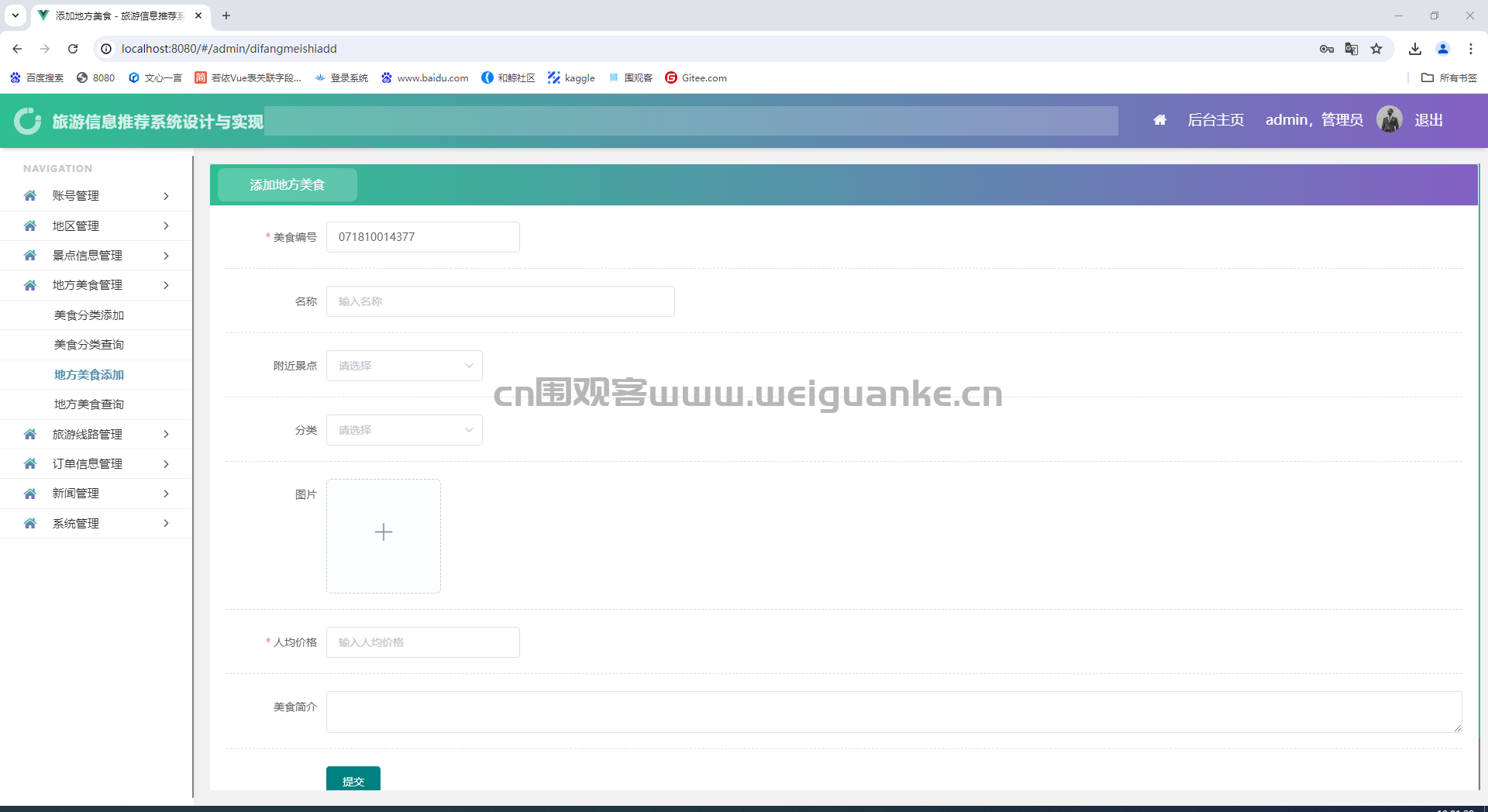
Task: Select 地方美食添加 submenu item
Action: point(89,375)
